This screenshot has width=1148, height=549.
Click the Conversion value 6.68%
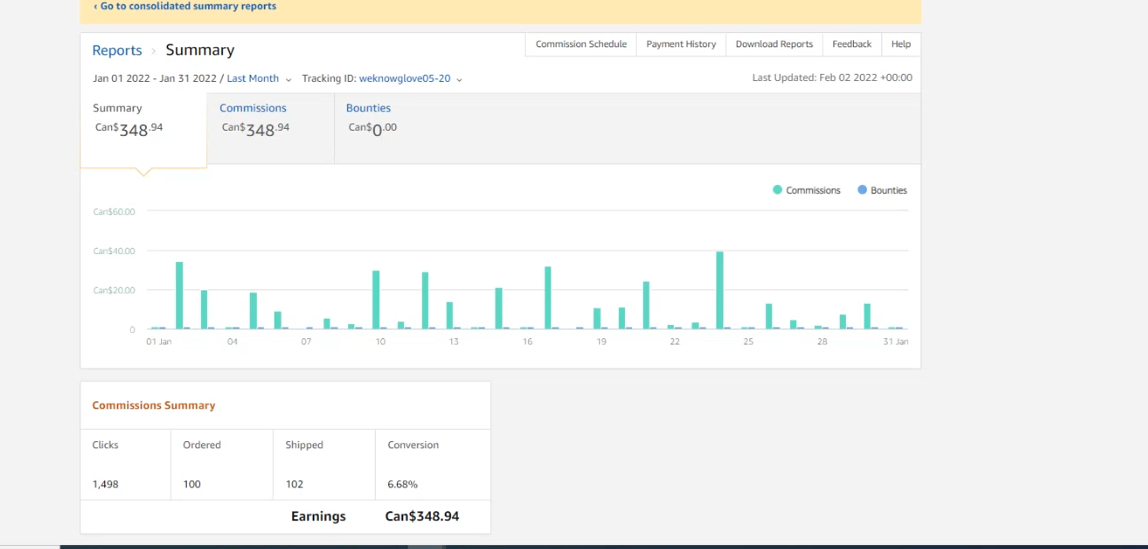tap(403, 485)
